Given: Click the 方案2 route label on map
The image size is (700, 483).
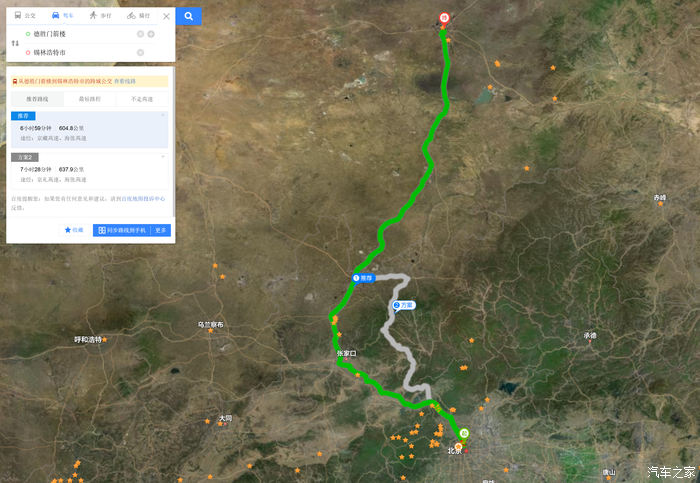Looking at the screenshot, I should pyautogui.click(x=404, y=305).
